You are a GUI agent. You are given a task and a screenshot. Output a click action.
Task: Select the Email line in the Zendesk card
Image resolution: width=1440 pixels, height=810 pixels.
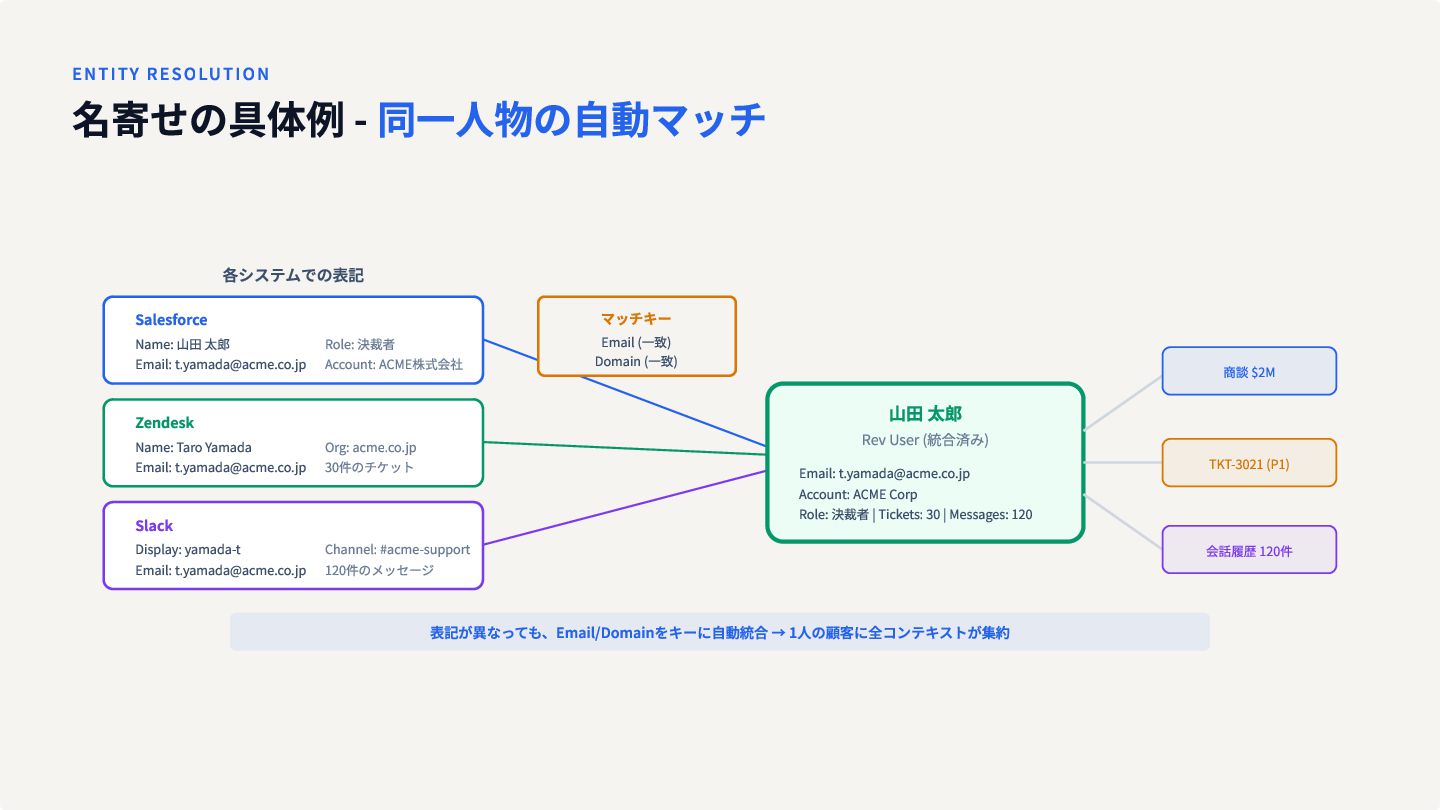(x=220, y=468)
